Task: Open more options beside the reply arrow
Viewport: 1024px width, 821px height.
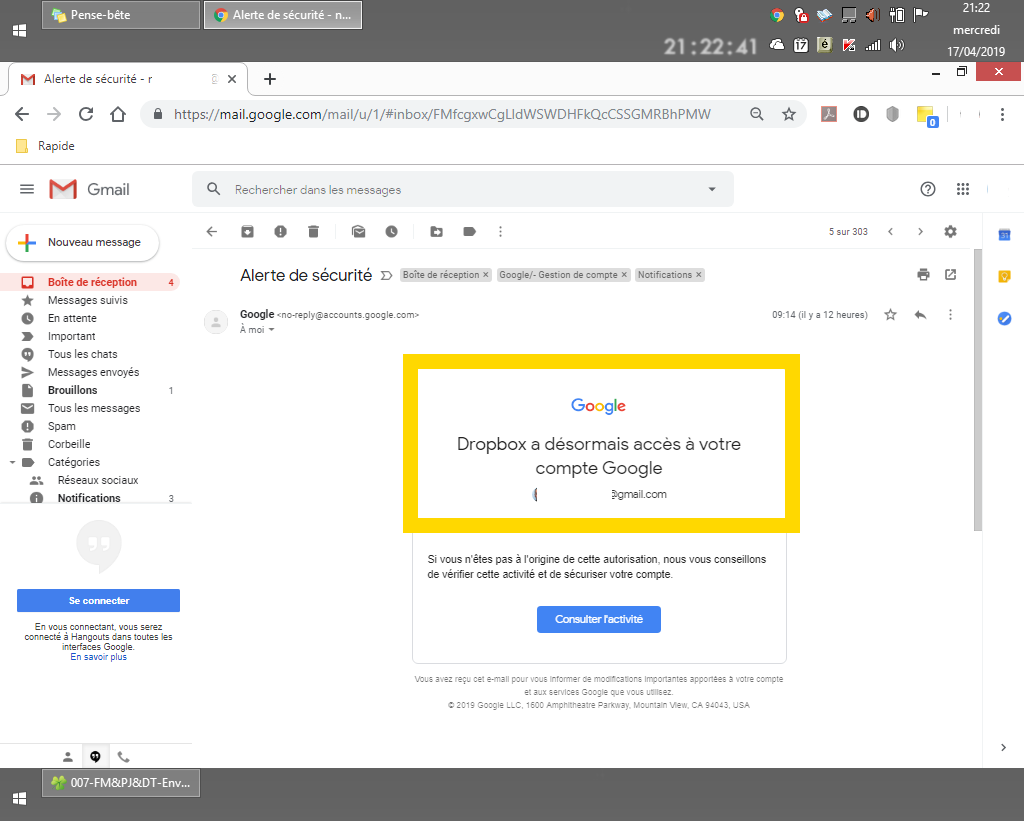Action: coord(950,315)
